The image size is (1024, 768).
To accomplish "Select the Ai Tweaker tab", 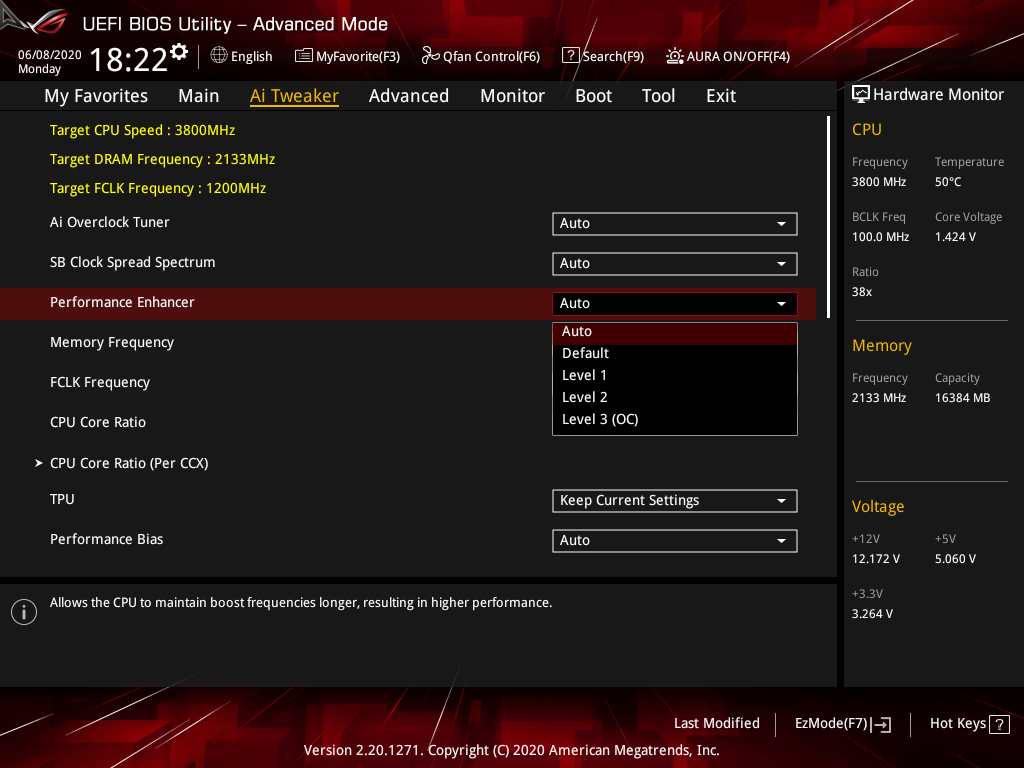I will pos(294,96).
